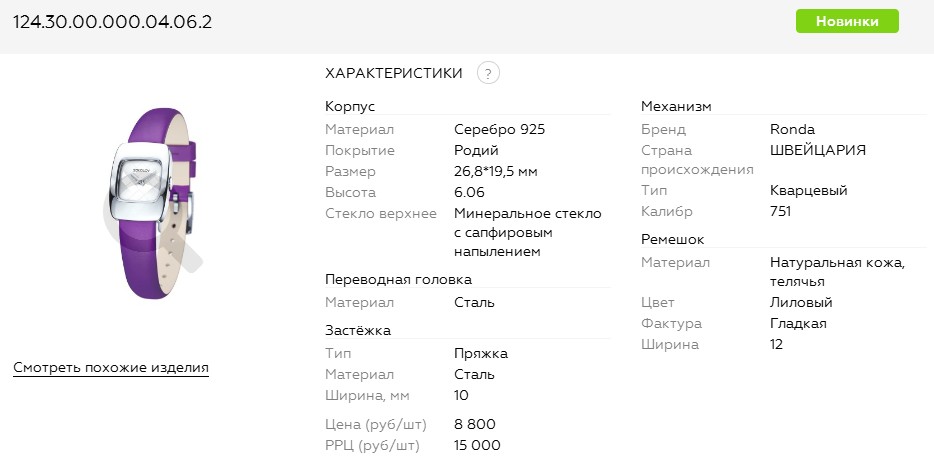Click the question mark help icon beside ХАРАКТЕРИСТИКИ
This screenshot has height=476, width=934.
pyautogui.click(x=488, y=73)
